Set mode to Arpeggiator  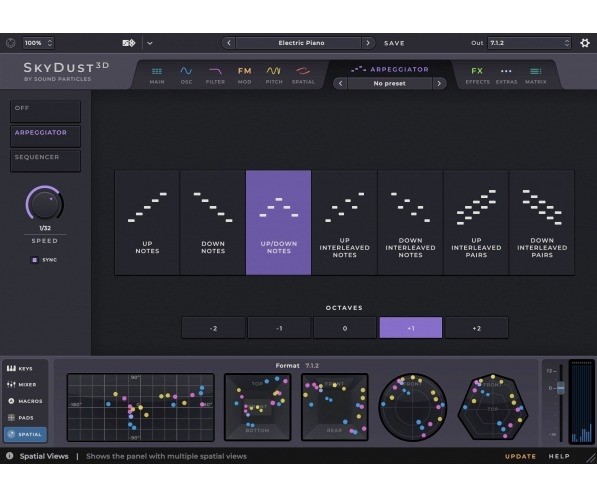45,136
